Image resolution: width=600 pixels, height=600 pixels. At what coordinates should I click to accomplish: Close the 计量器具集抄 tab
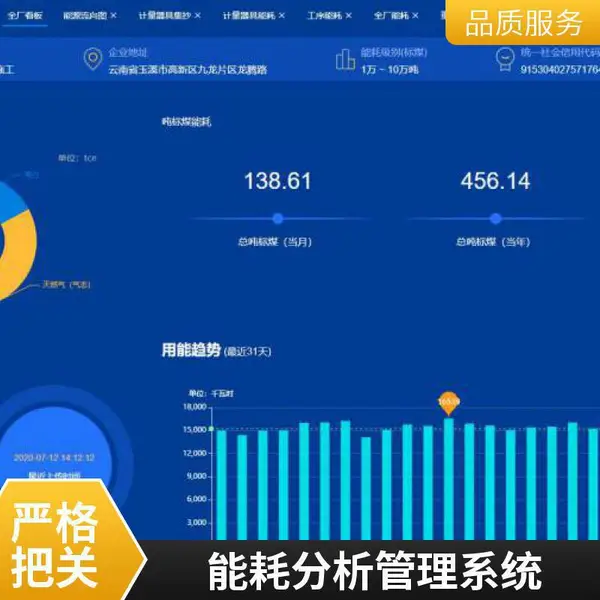pos(197,16)
